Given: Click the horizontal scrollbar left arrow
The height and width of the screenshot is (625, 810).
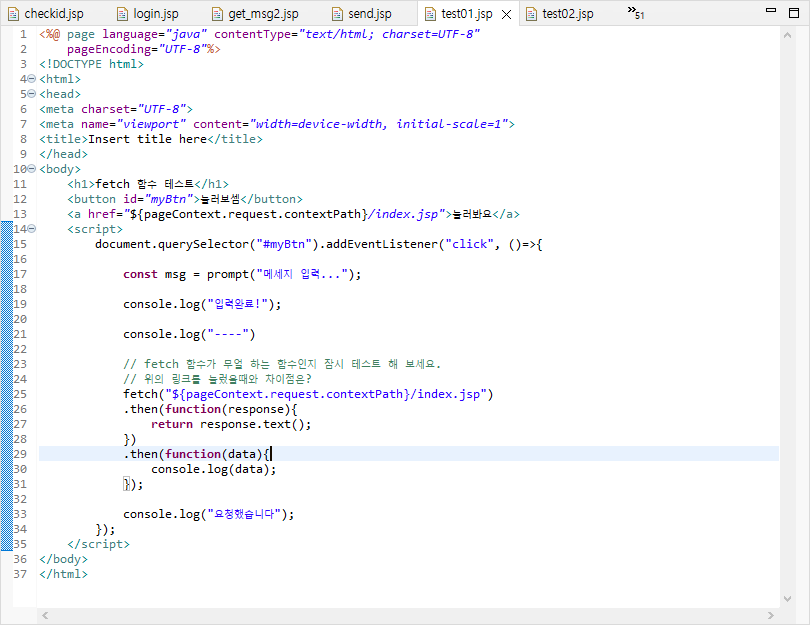Looking at the screenshot, I should pos(45,615).
